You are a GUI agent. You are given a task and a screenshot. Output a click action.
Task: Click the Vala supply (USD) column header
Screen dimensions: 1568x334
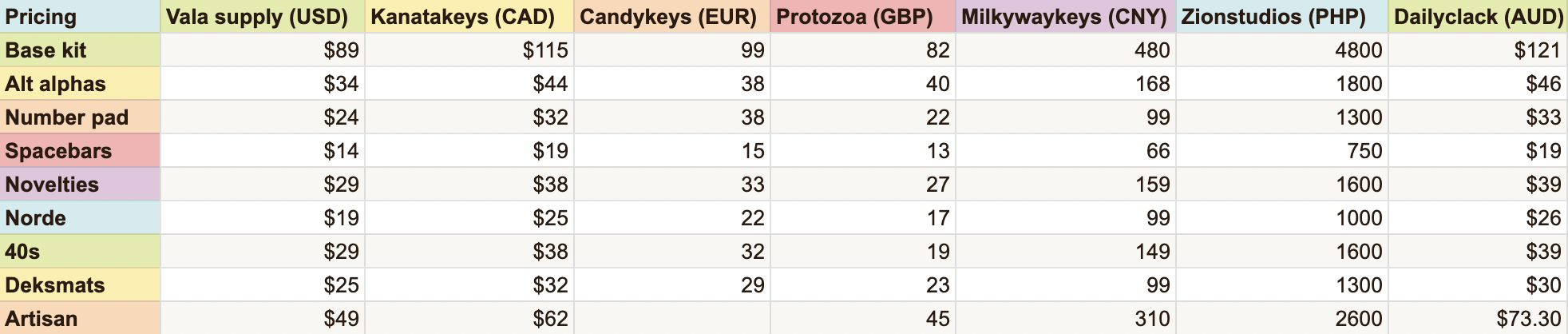click(x=263, y=17)
